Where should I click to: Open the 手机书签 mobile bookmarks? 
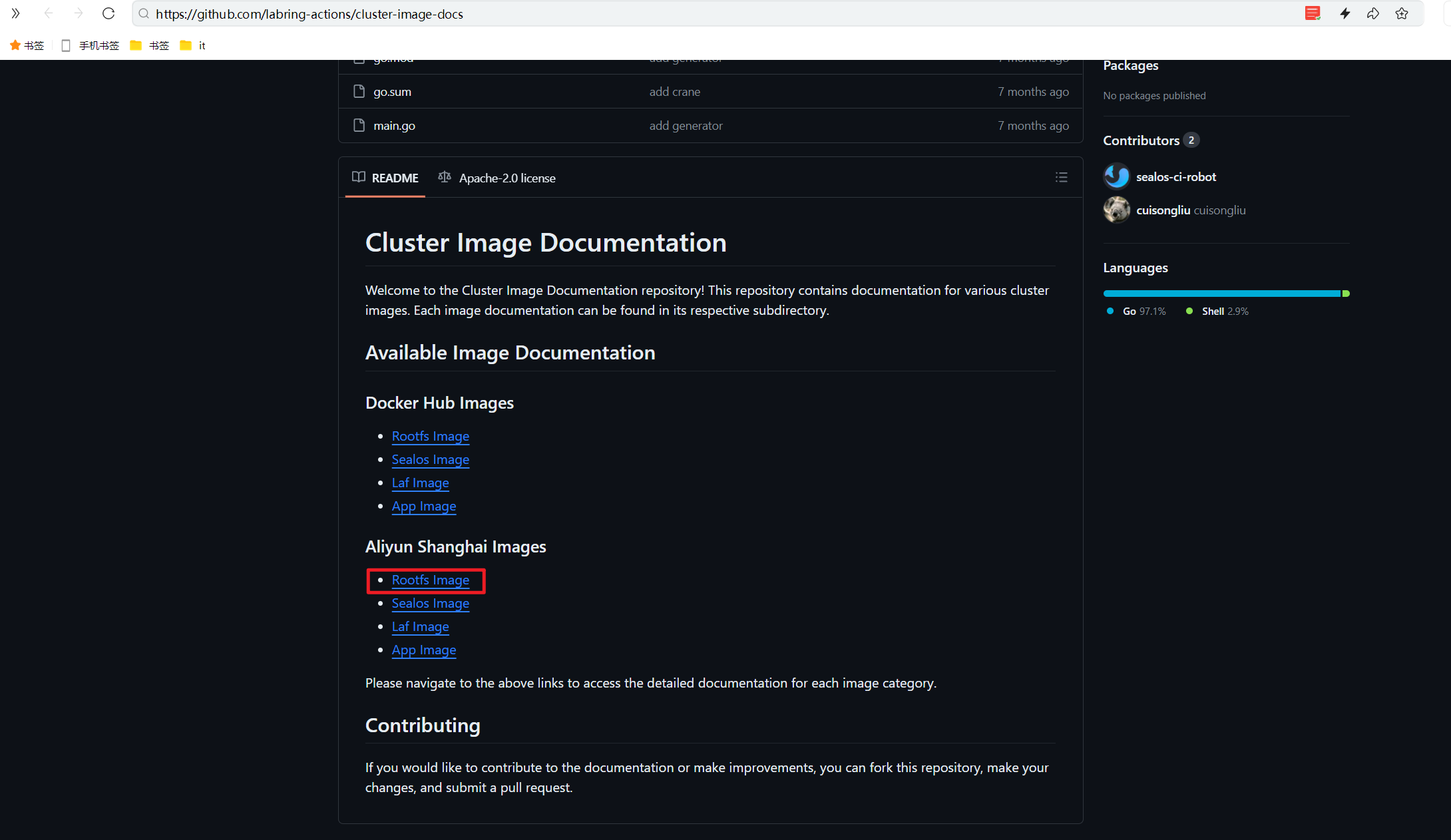pos(90,45)
